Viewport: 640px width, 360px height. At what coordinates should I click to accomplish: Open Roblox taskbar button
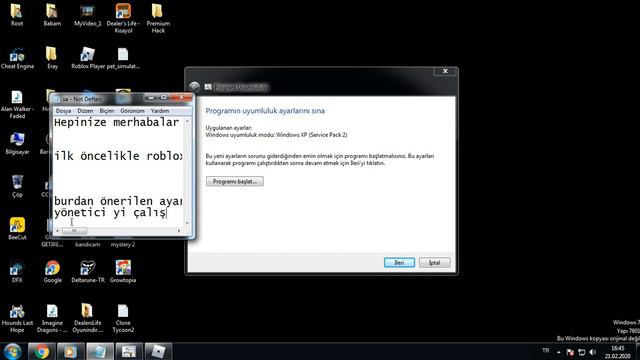coord(158,351)
